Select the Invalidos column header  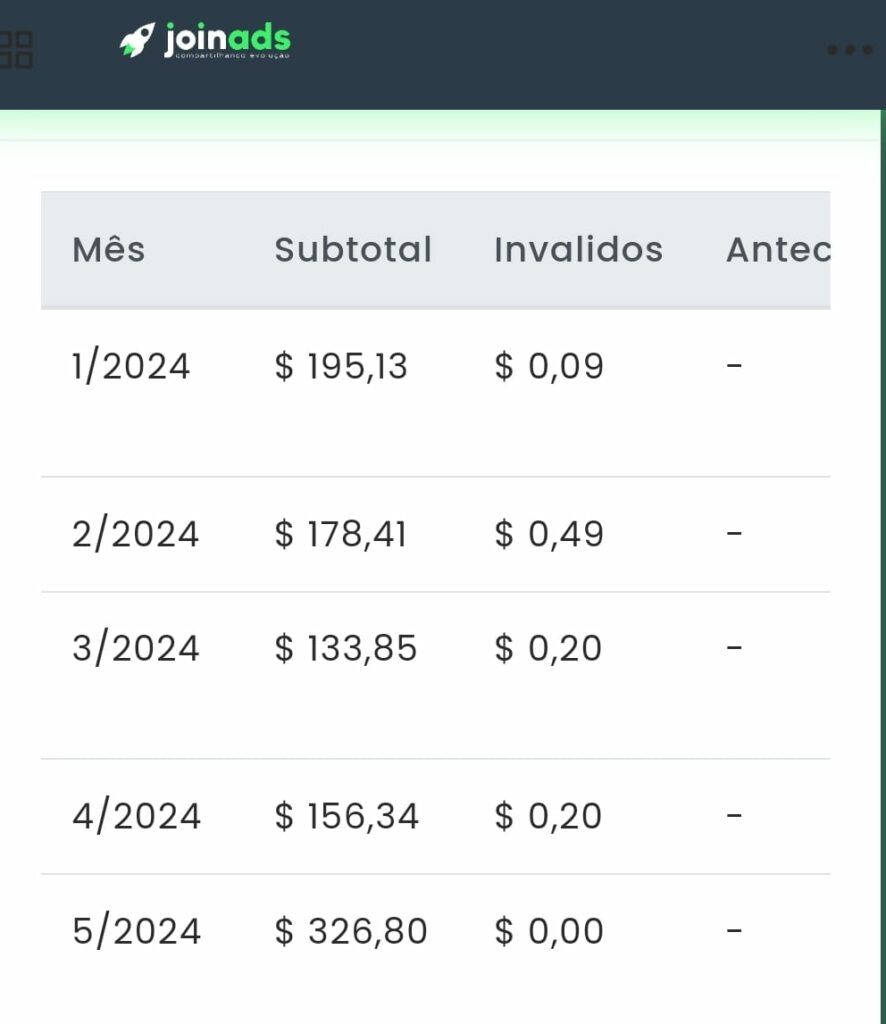[578, 250]
